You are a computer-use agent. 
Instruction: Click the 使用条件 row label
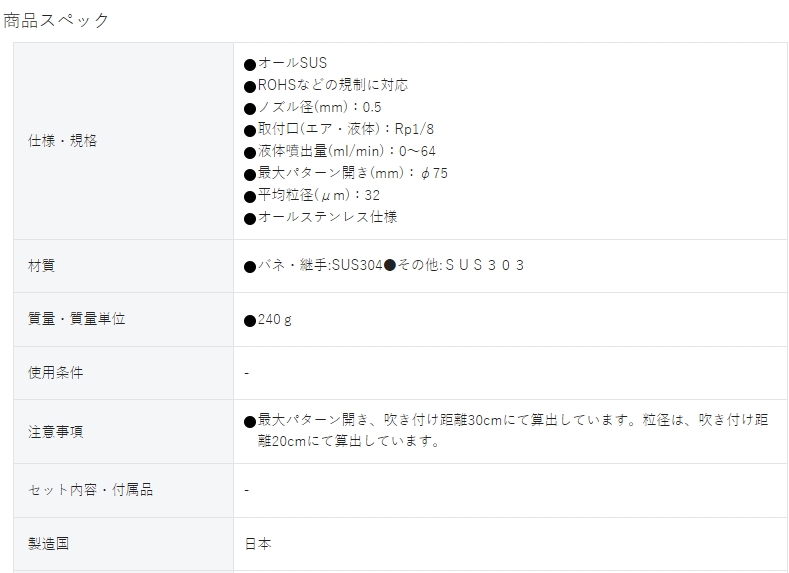(x=55, y=373)
